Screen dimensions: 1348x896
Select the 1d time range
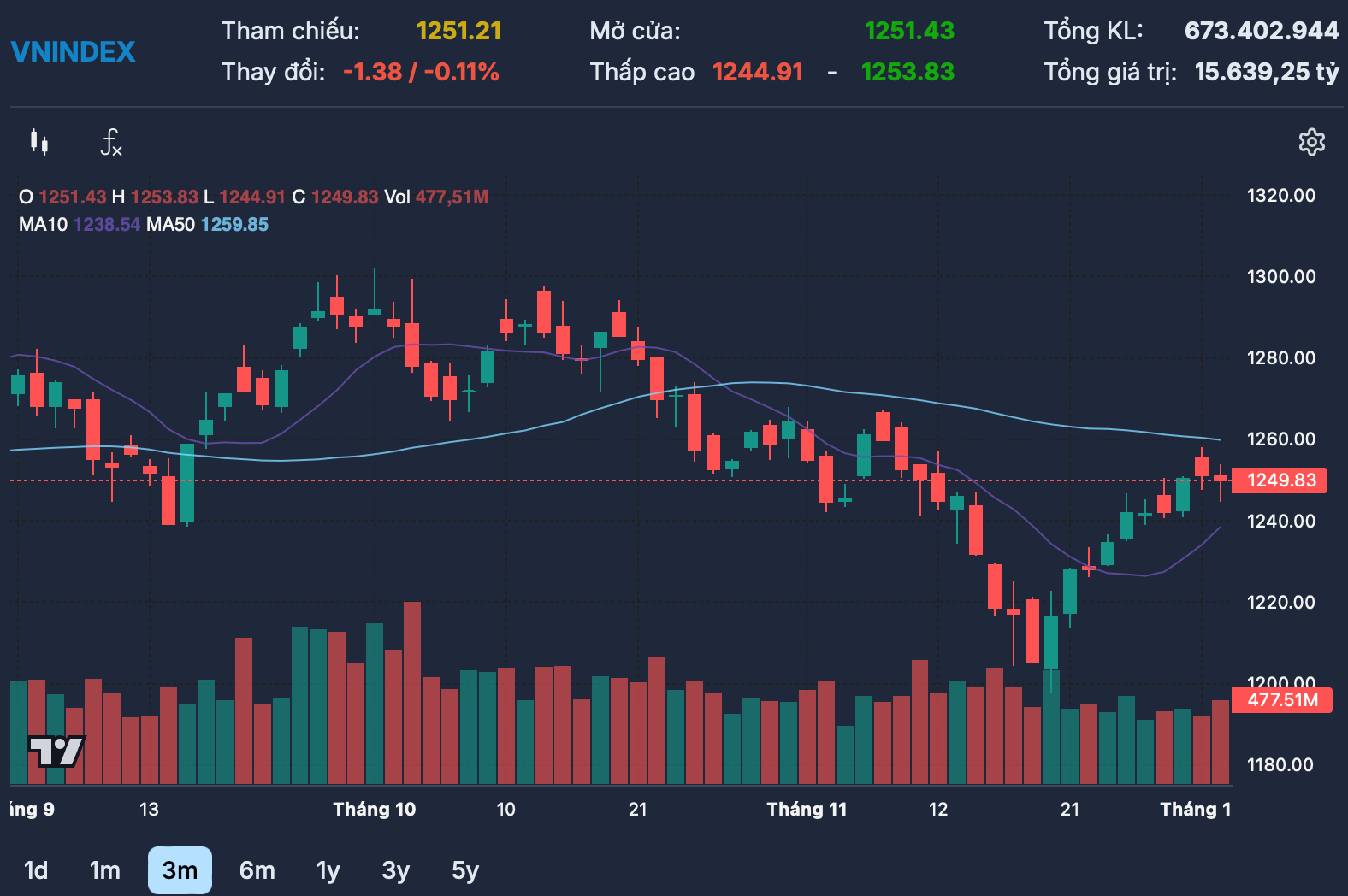pyautogui.click(x=36, y=870)
